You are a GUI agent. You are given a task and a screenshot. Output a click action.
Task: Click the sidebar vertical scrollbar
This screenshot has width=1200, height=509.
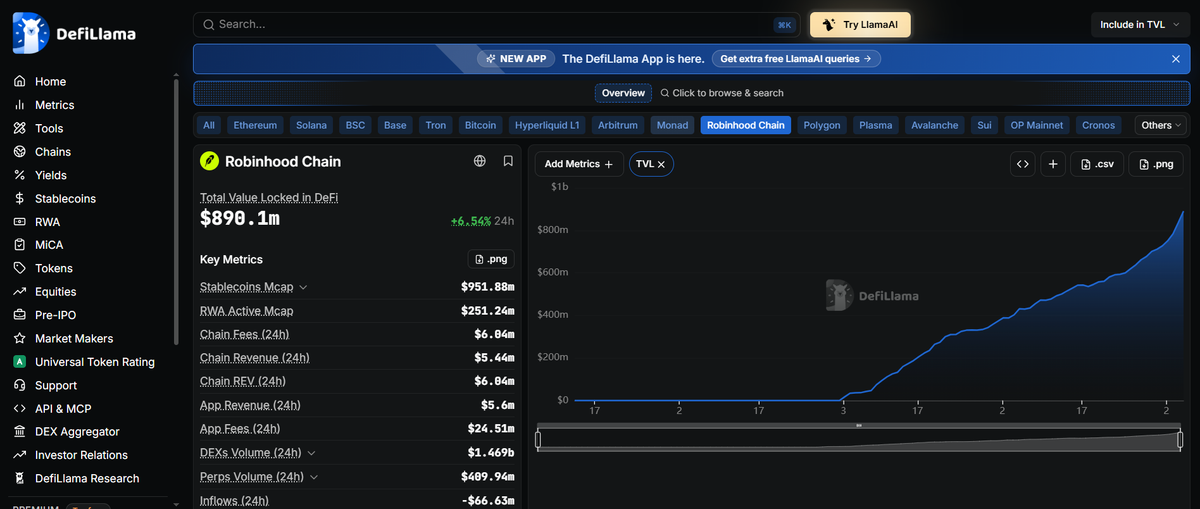[176, 210]
